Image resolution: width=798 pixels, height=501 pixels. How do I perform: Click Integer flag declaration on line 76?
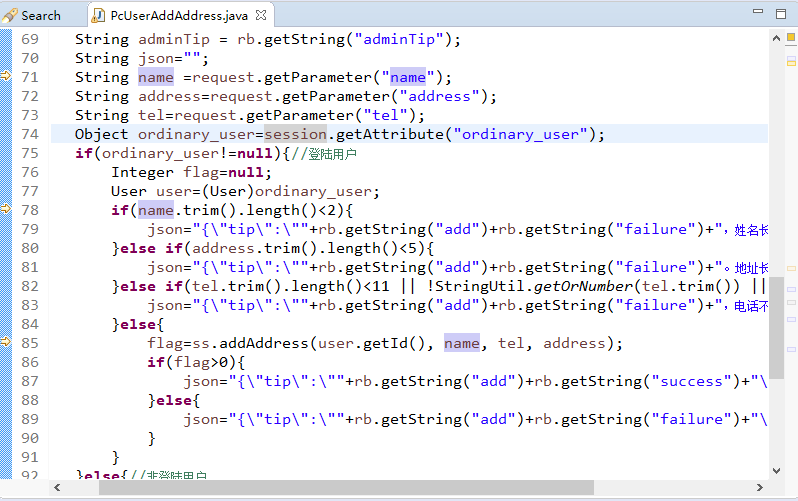(191, 173)
